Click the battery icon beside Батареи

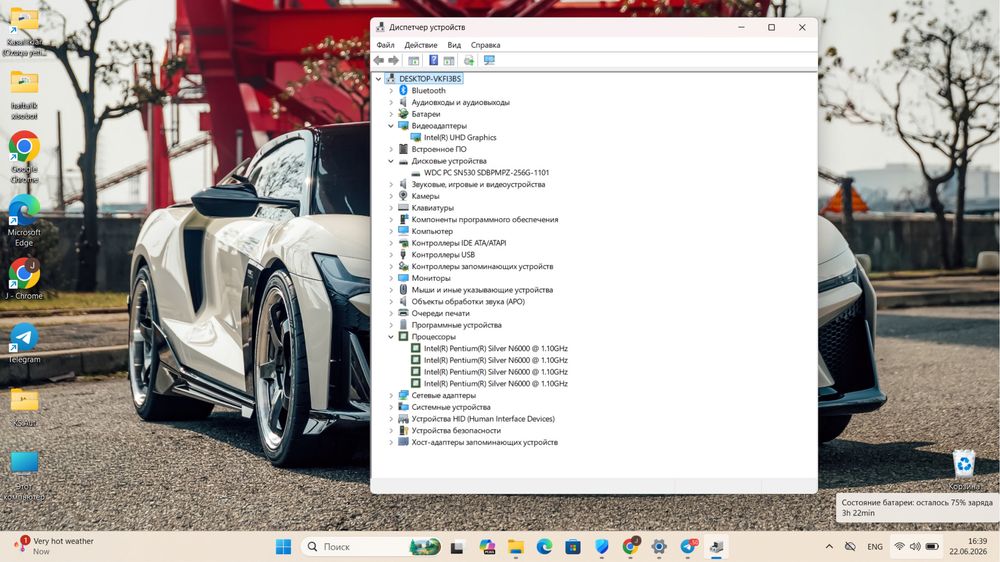pyautogui.click(x=403, y=114)
